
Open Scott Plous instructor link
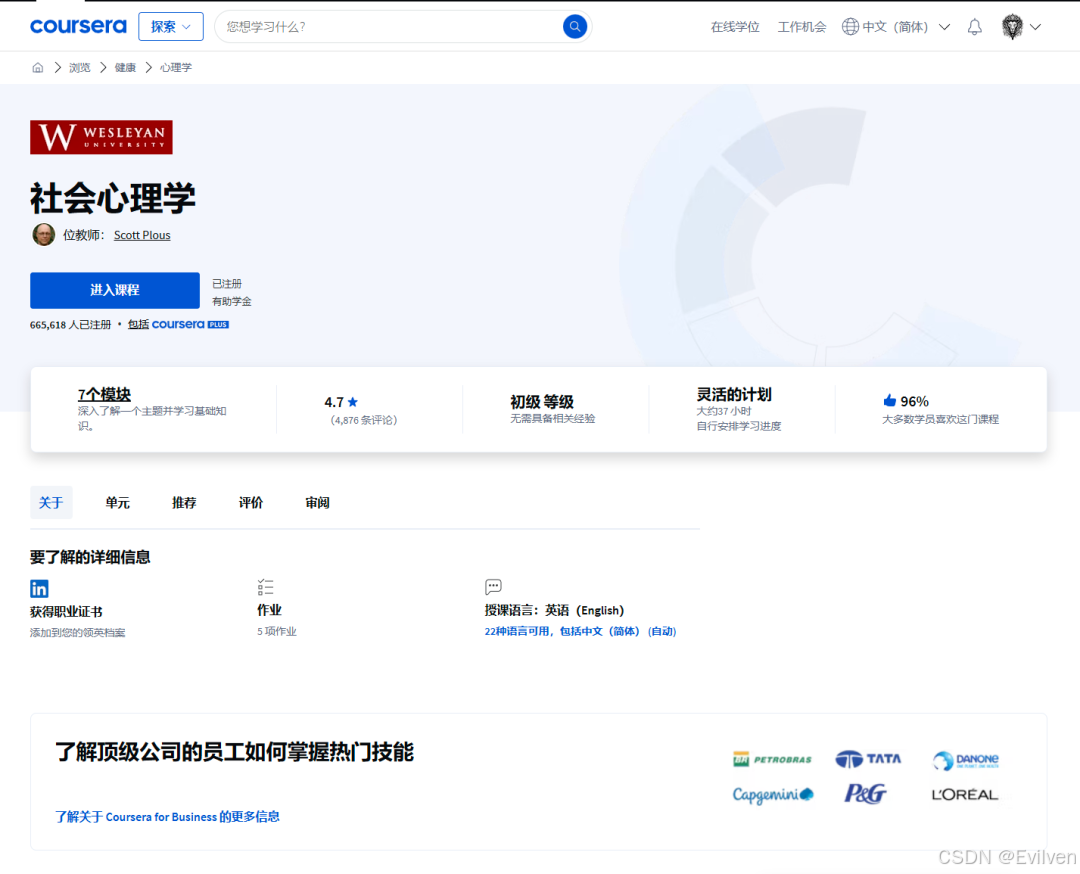point(142,235)
